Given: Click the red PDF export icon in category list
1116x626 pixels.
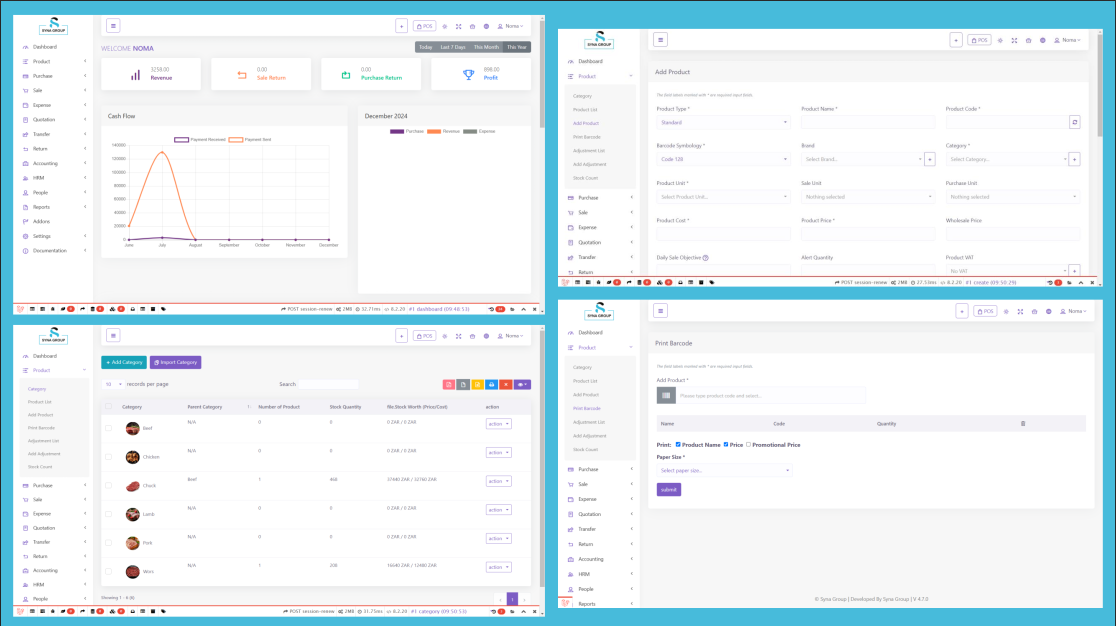Looking at the screenshot, I should pos(448,384).
